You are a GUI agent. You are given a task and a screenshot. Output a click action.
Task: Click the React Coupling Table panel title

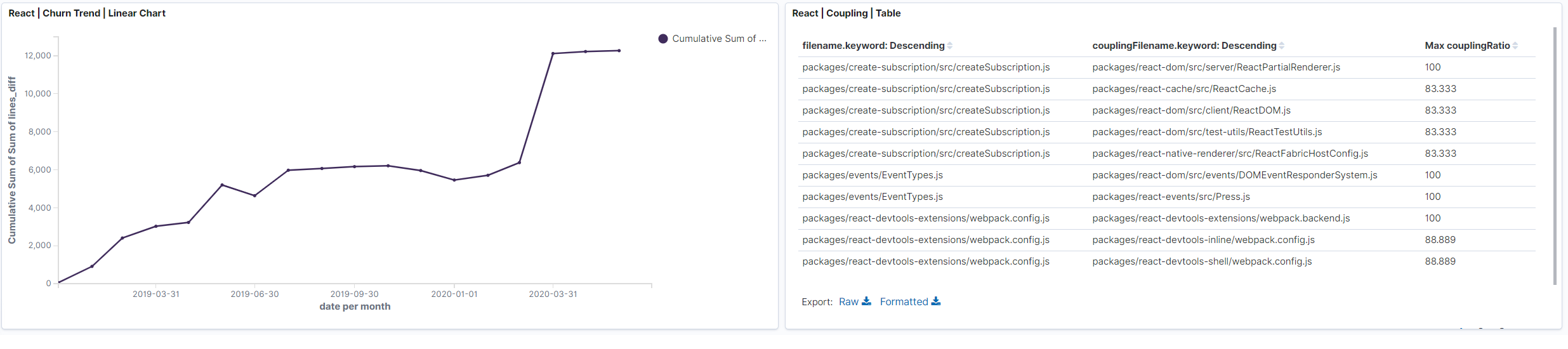(846, 13)
